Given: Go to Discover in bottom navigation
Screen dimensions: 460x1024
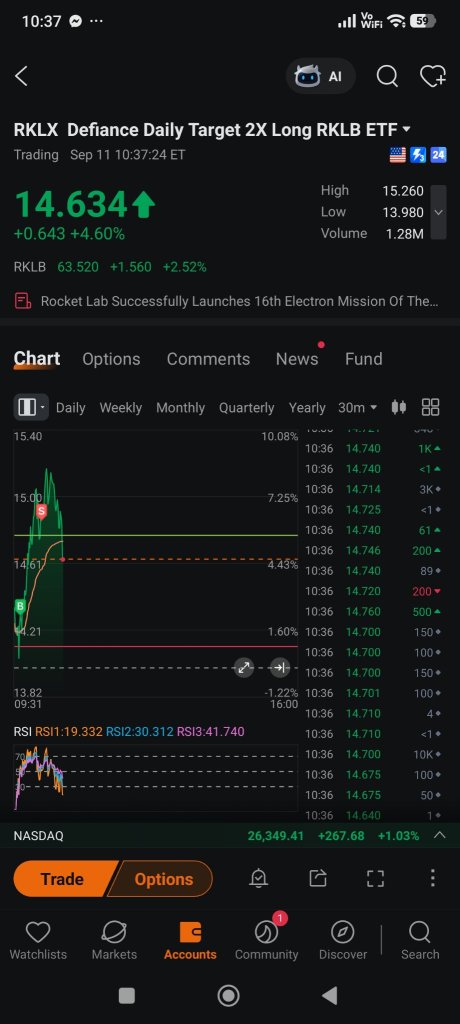Looking at the screenshot, I should (x=343, y=941).
